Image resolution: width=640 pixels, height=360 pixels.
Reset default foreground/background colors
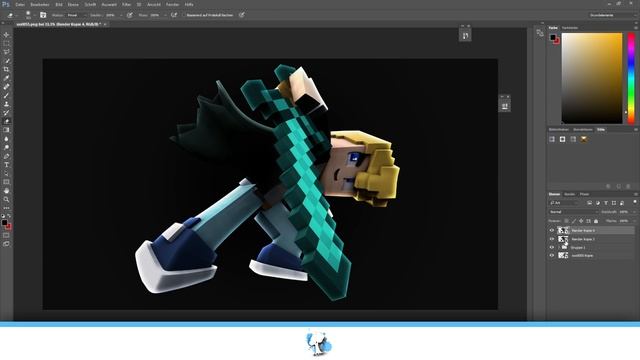click(3, 216)
